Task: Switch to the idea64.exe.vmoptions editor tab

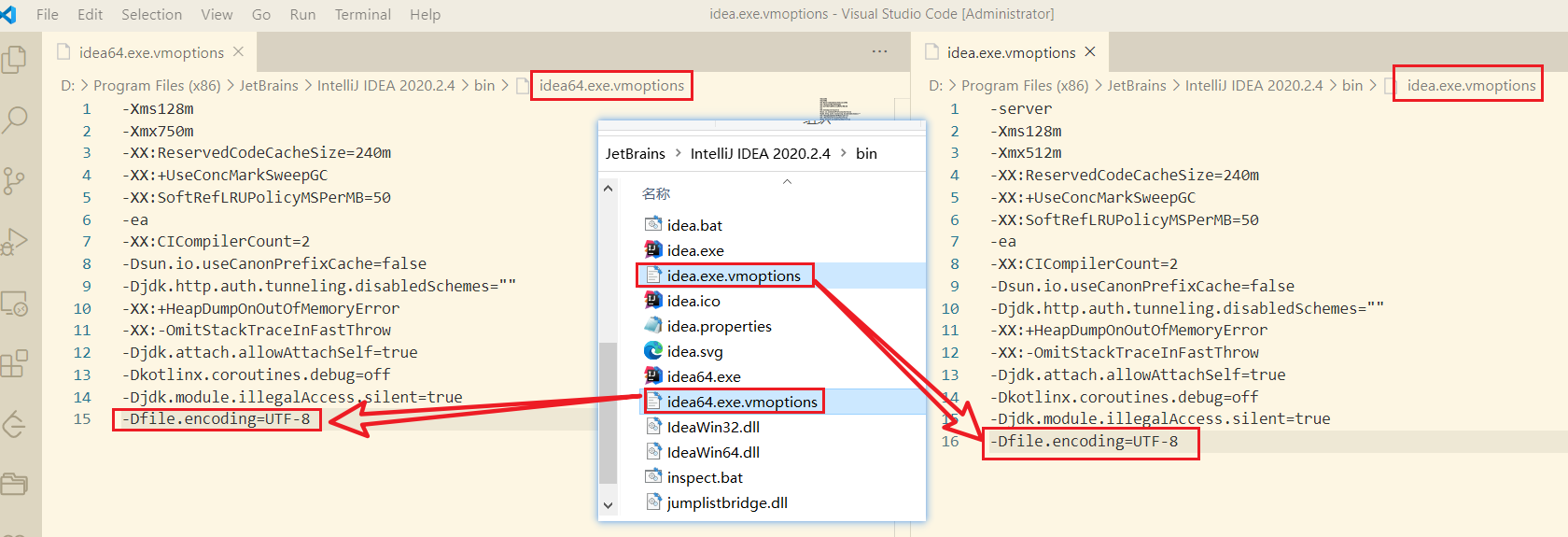Action: 149,52
